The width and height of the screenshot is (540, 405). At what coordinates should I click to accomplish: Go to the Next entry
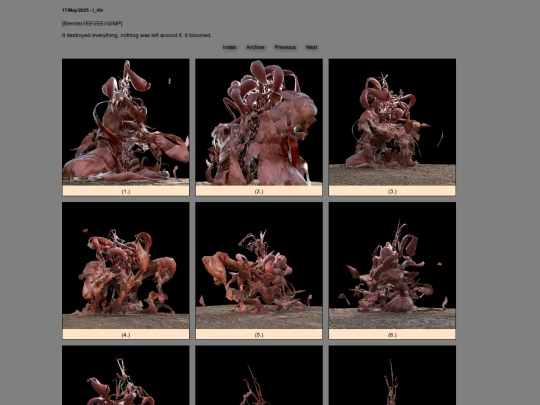point(311,47)
